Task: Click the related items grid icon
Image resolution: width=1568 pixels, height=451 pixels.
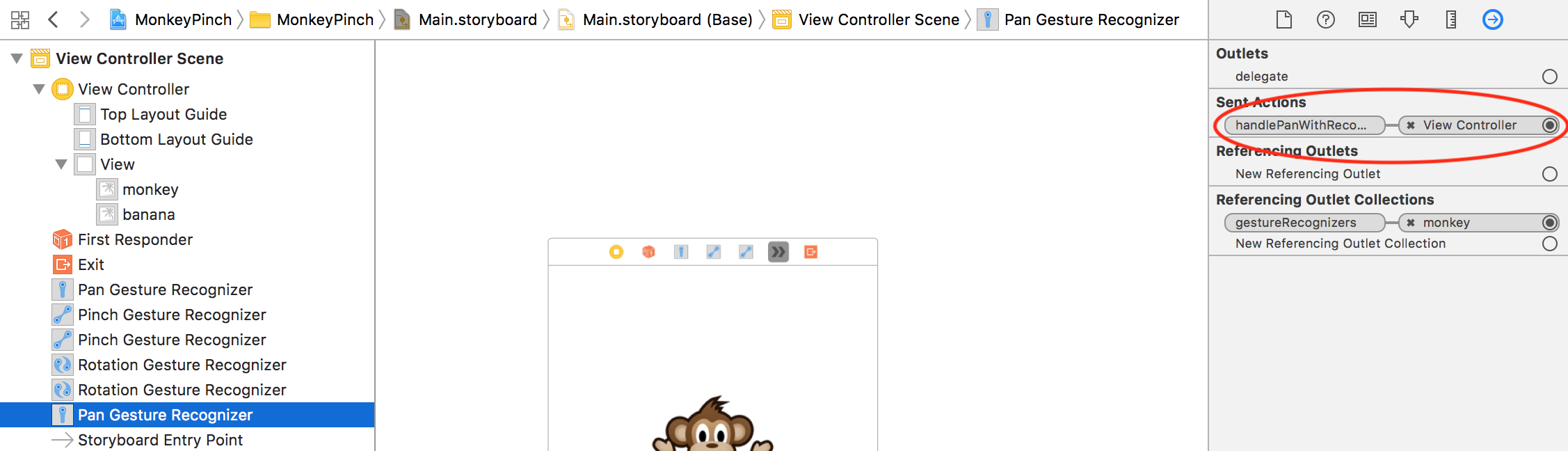Action: [20, 19]
